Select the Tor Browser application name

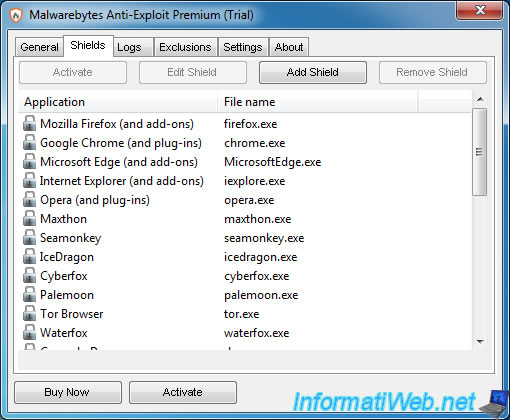point(72,314)
